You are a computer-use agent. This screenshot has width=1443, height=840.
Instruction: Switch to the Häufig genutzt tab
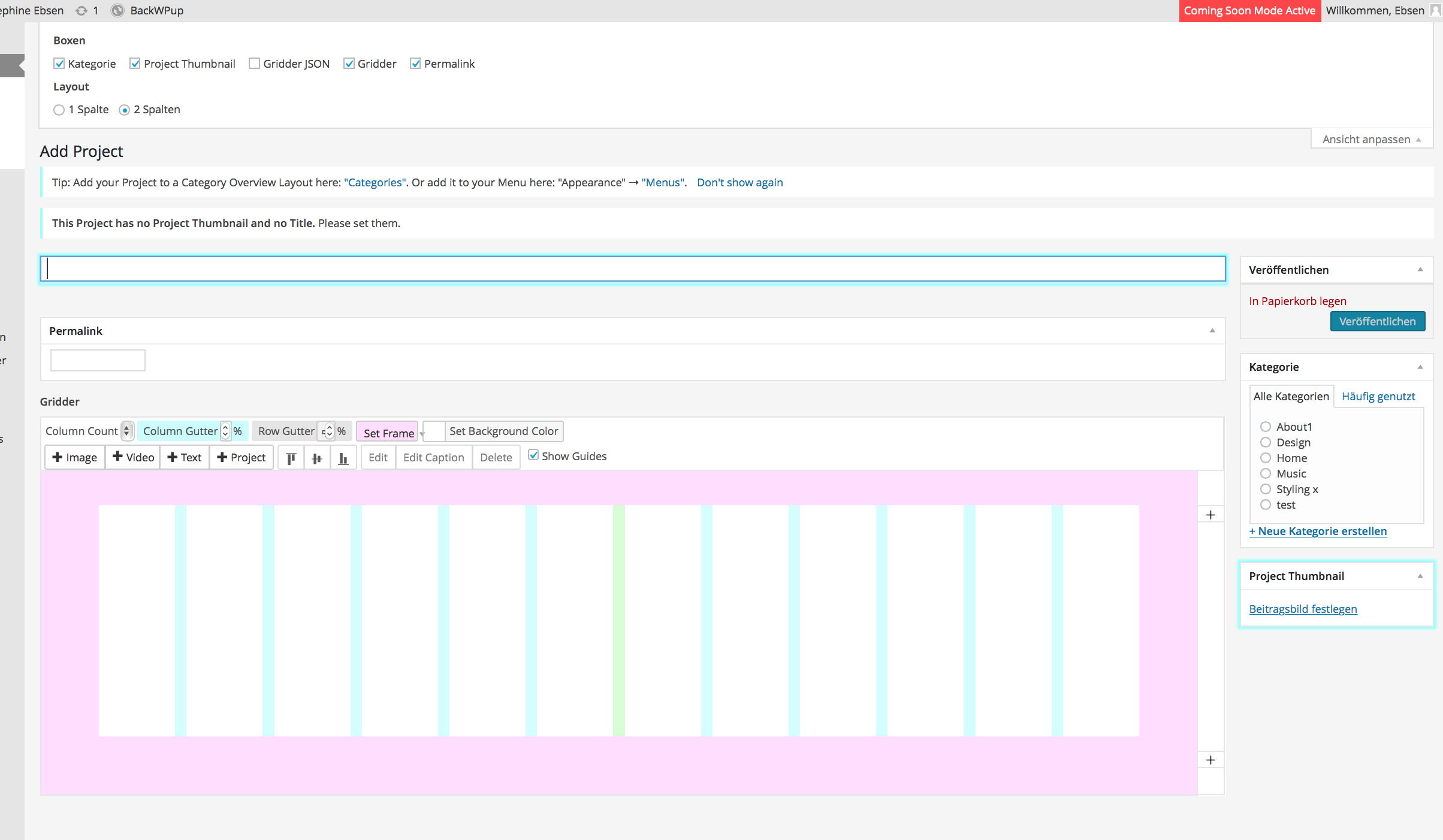[1378, 397]
